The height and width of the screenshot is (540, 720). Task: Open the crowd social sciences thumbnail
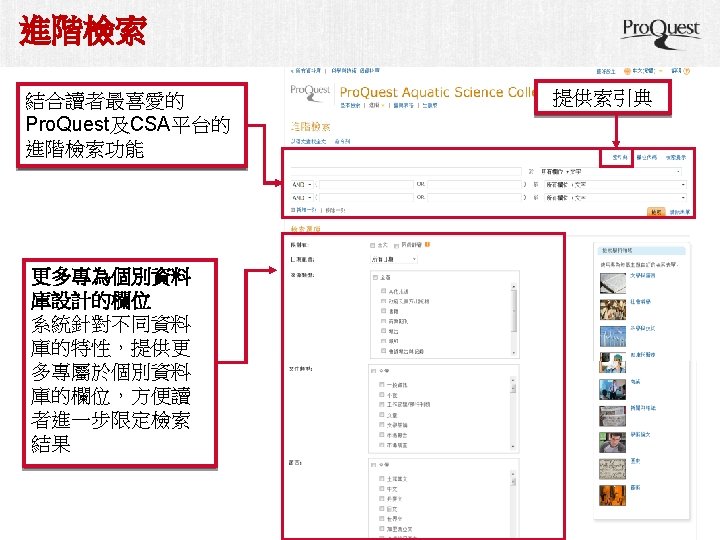(x=613, y=309)
